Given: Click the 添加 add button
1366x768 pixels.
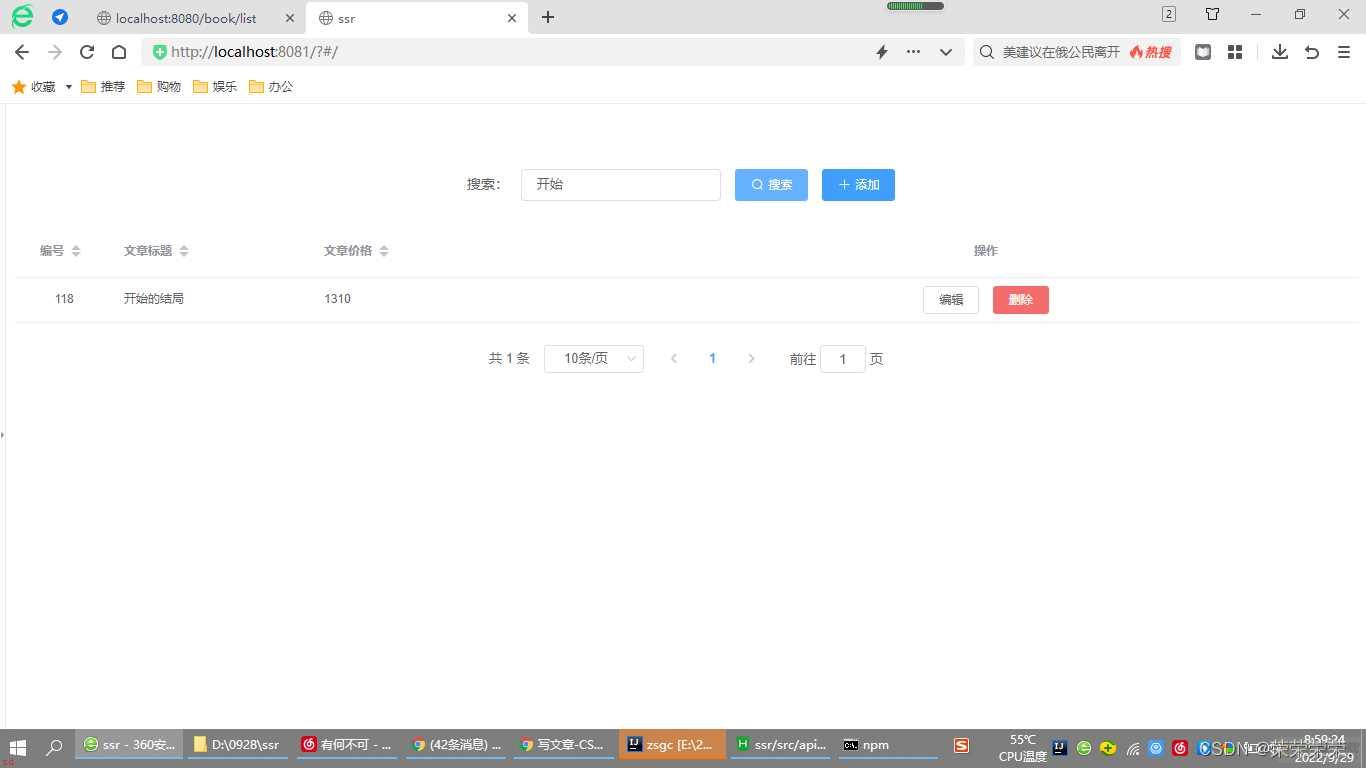Looking at the screenshot, I should pyautogui.click(x=858, y=185).
